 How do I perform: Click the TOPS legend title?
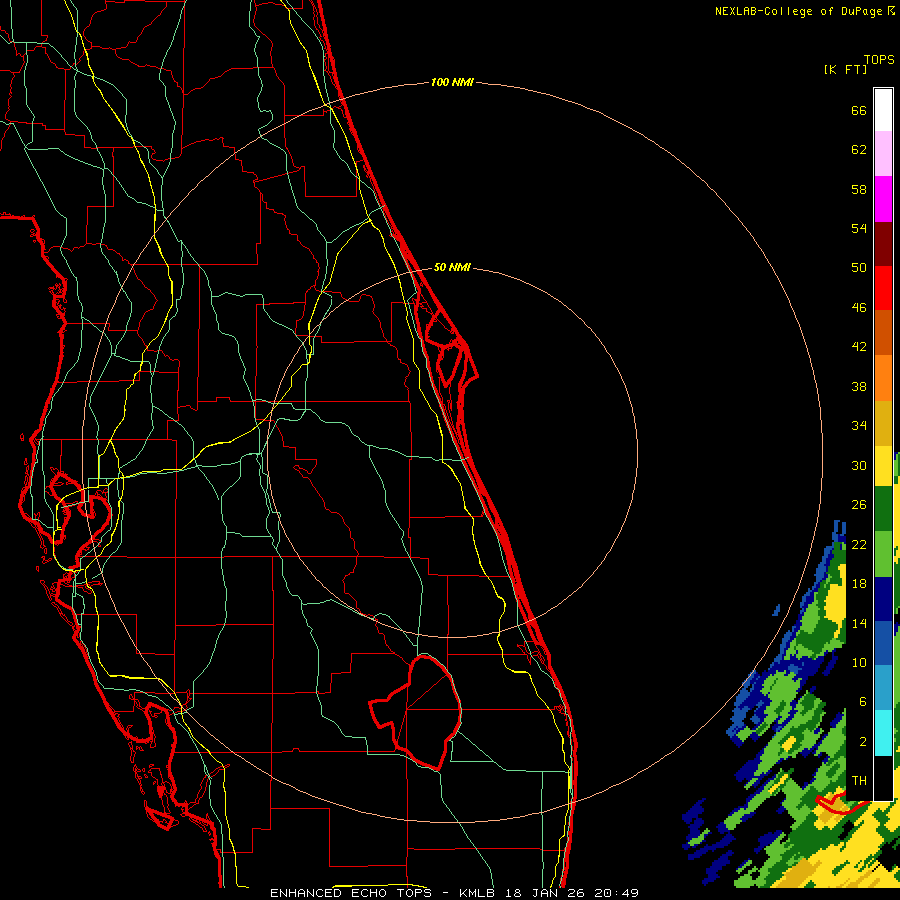coord(879,59)
